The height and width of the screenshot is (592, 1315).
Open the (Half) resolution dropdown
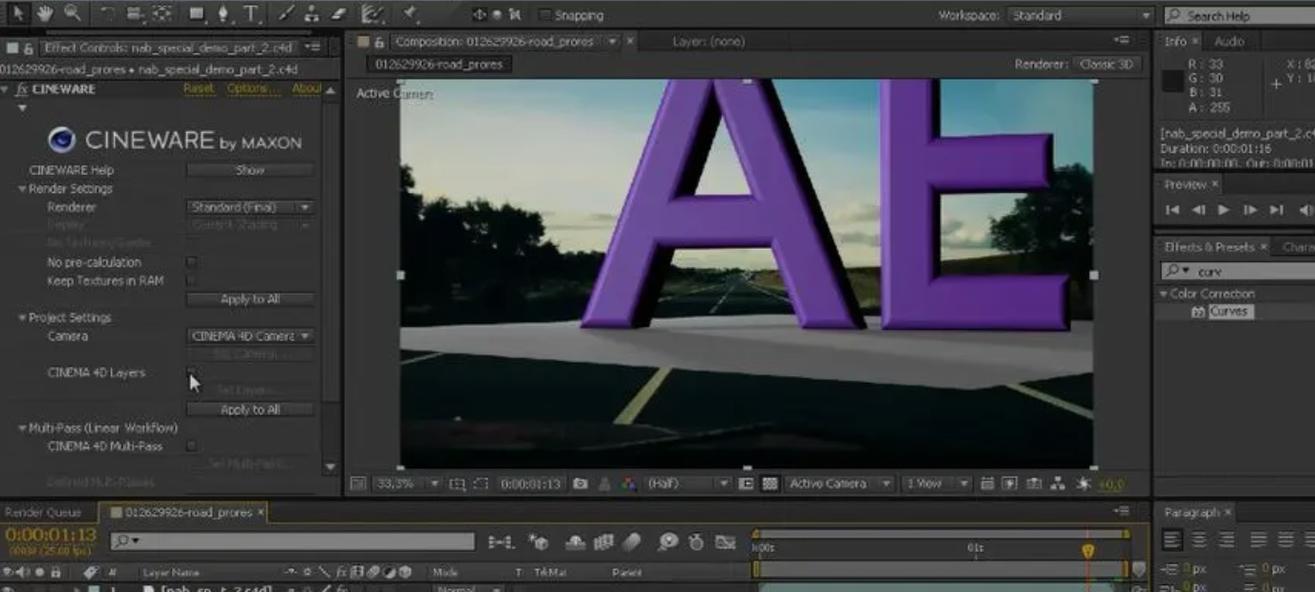pos(688,484)
